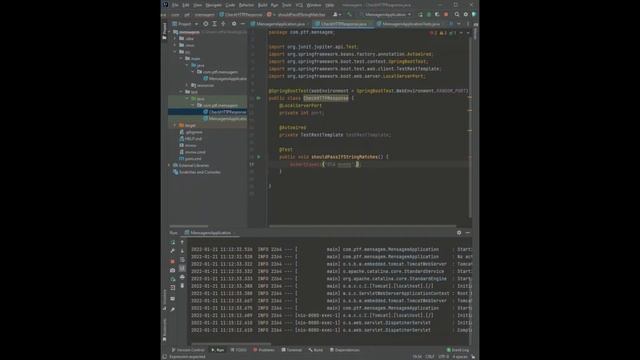The image size is (640, 360).
Task: Open Run panel settings gear
Action: pos(459,233)
